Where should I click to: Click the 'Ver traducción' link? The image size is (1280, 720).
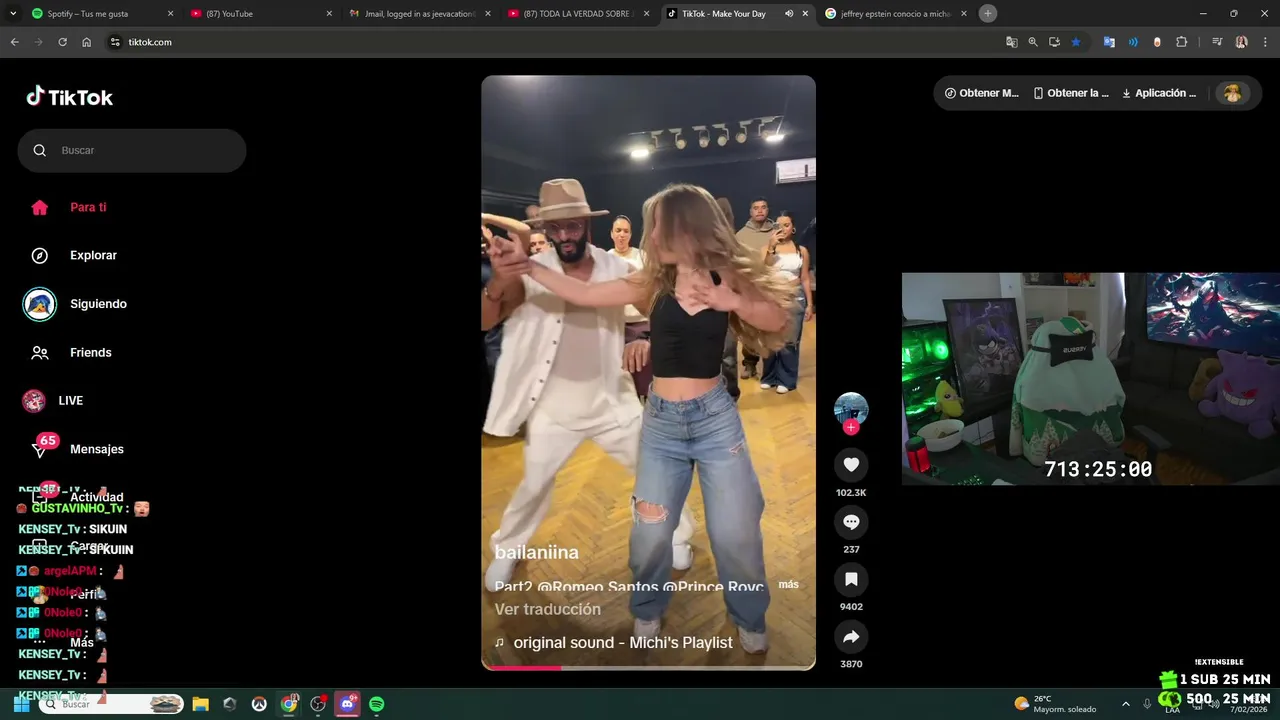pyautogui.click(x=548, y=609)
